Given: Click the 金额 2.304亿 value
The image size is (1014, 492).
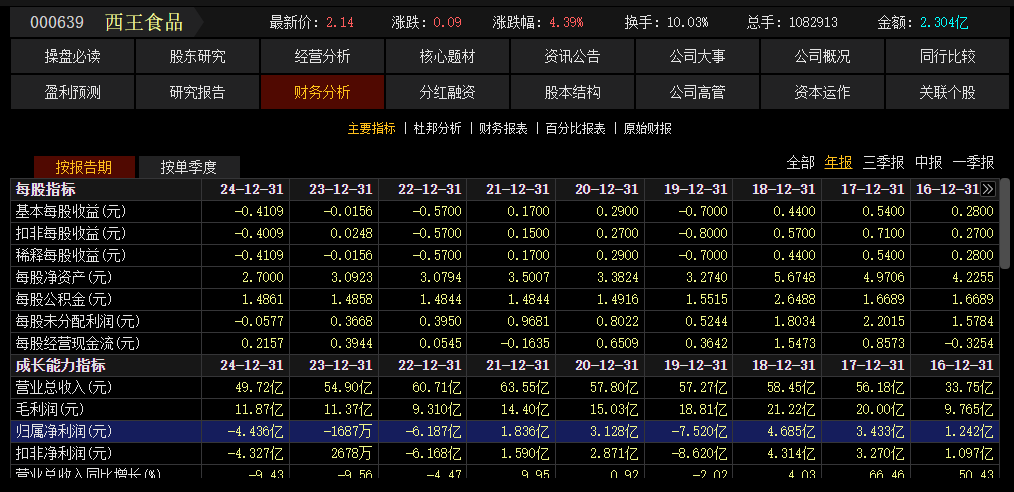Looking at the screenshot, I should point(944,23).
